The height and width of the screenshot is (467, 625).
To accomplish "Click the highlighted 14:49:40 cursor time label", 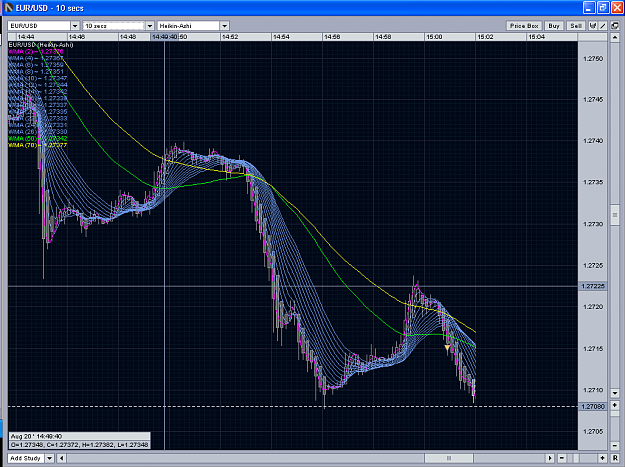I will click(165, 37).
